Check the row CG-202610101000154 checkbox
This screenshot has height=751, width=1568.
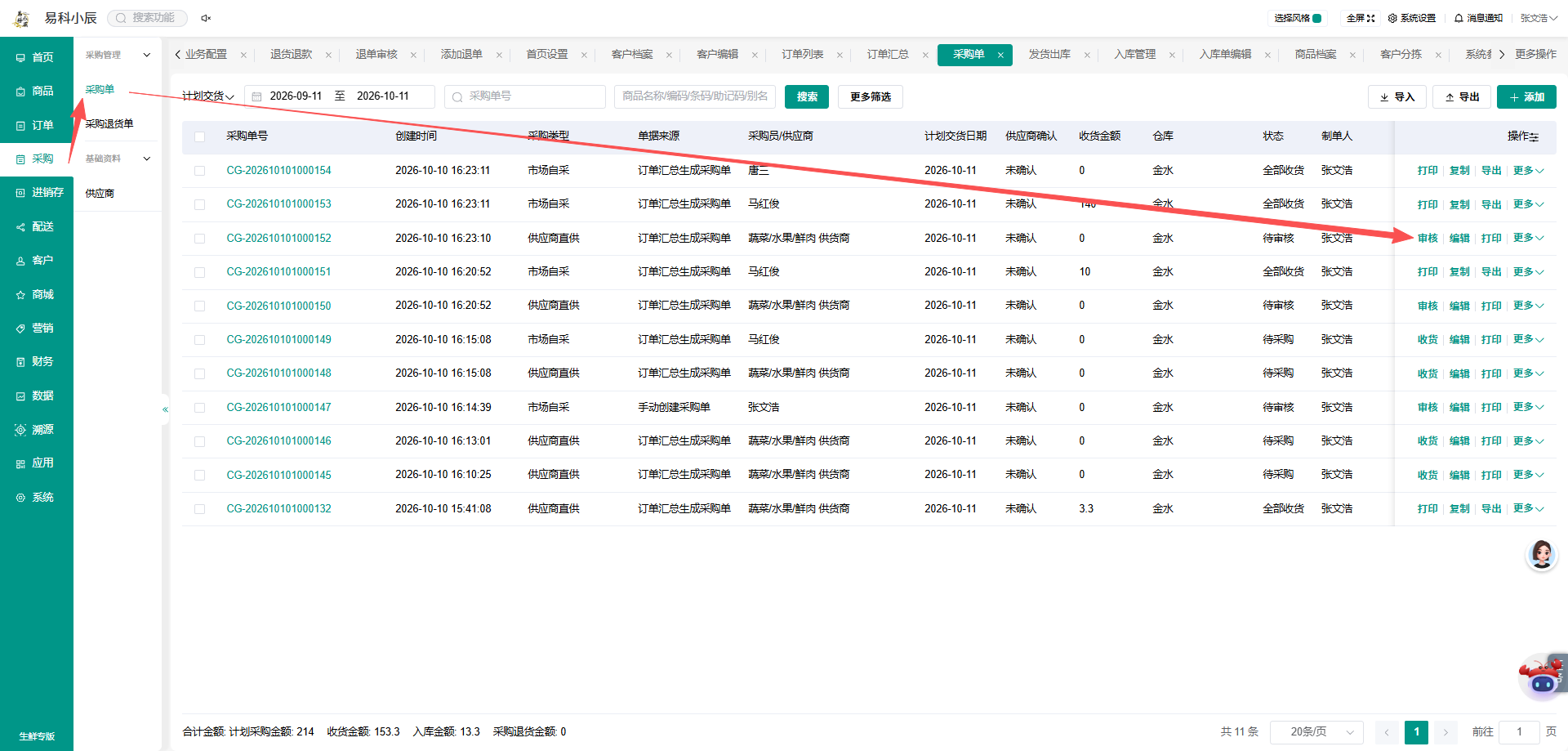point(200,171)
